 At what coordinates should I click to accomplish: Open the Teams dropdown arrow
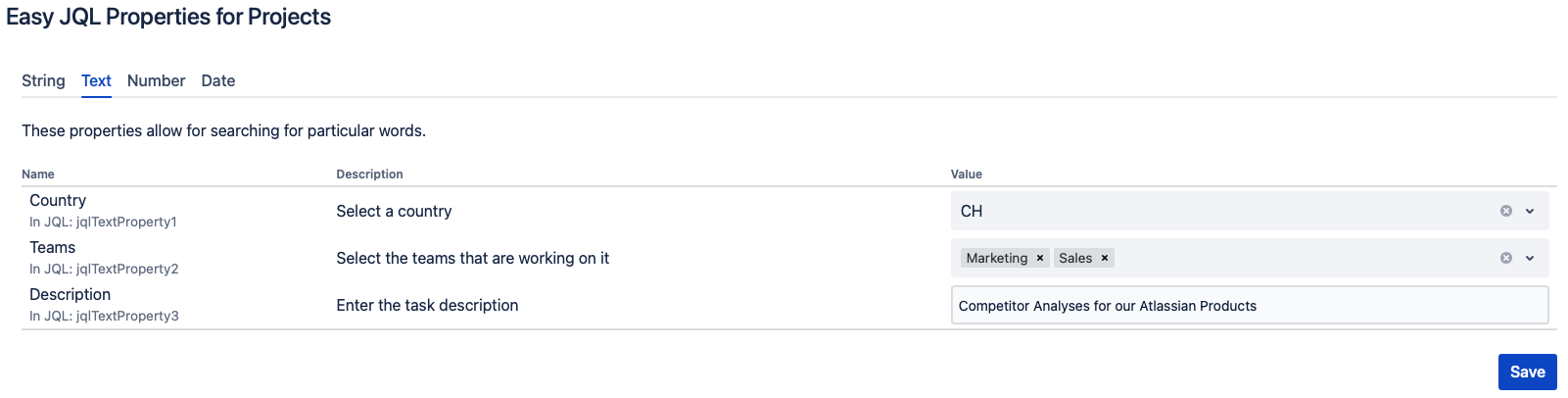pyautogui.click(x=1530, y=258)
